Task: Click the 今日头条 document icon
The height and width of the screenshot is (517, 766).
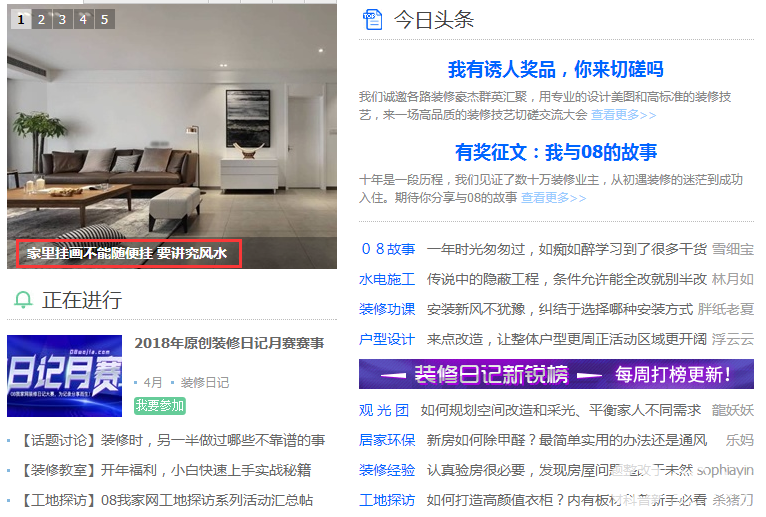Action: (372, 20)
